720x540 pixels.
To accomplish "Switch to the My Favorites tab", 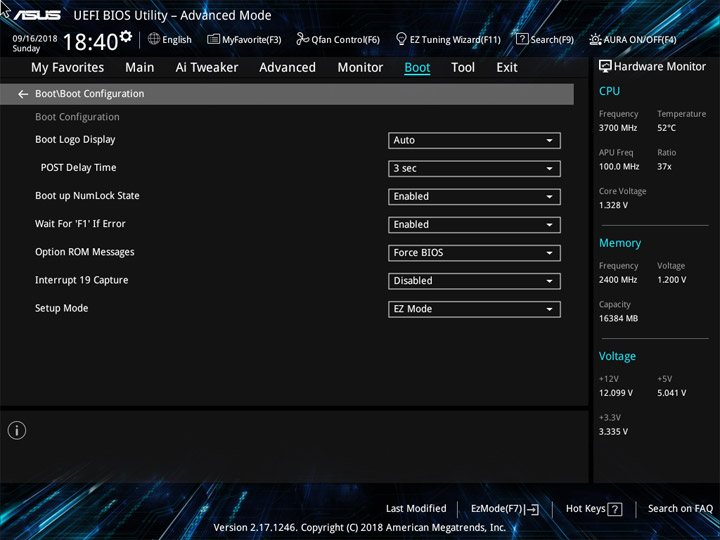I will (68, 68).
